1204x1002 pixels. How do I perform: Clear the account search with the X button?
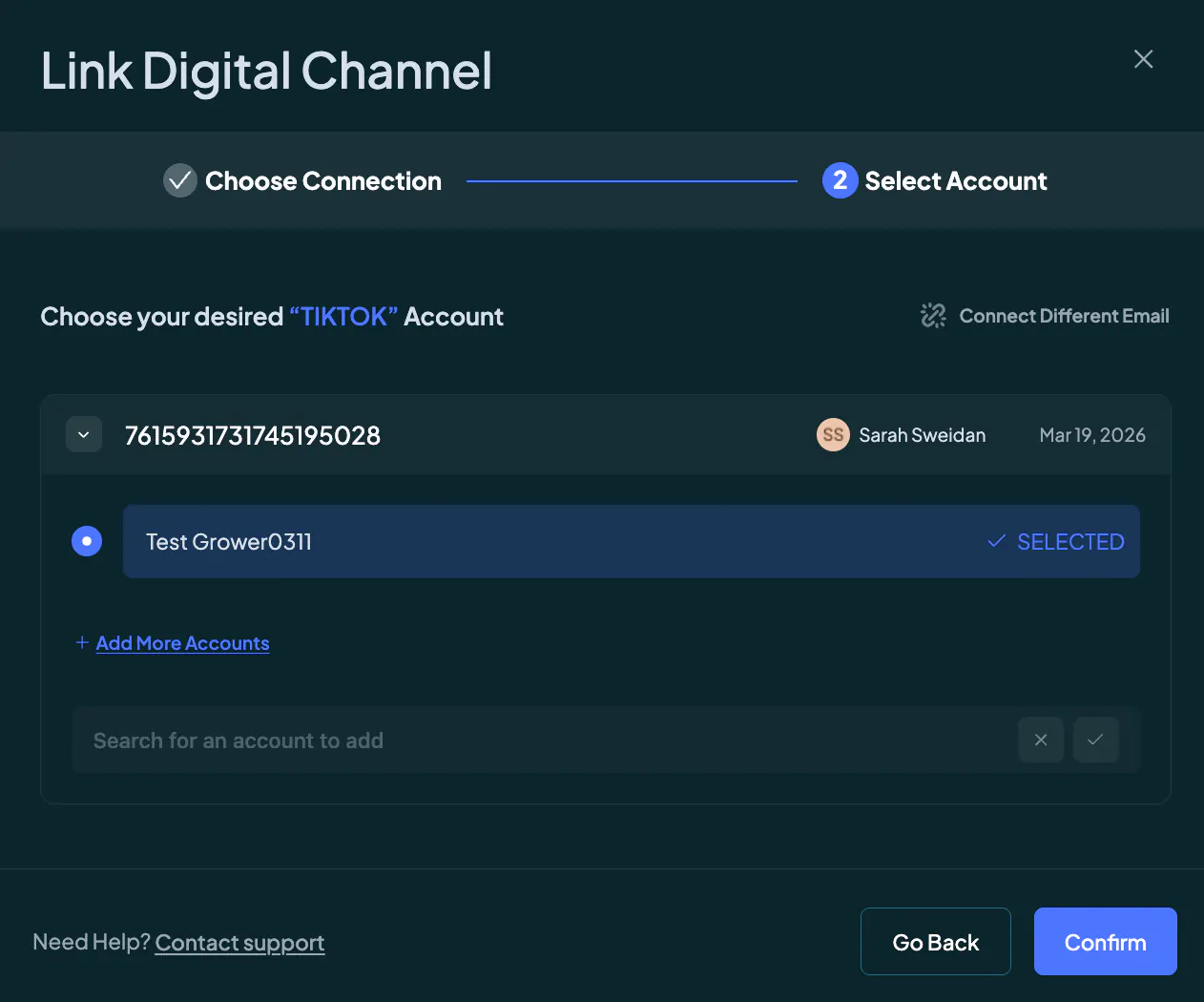pos(1041,740)
